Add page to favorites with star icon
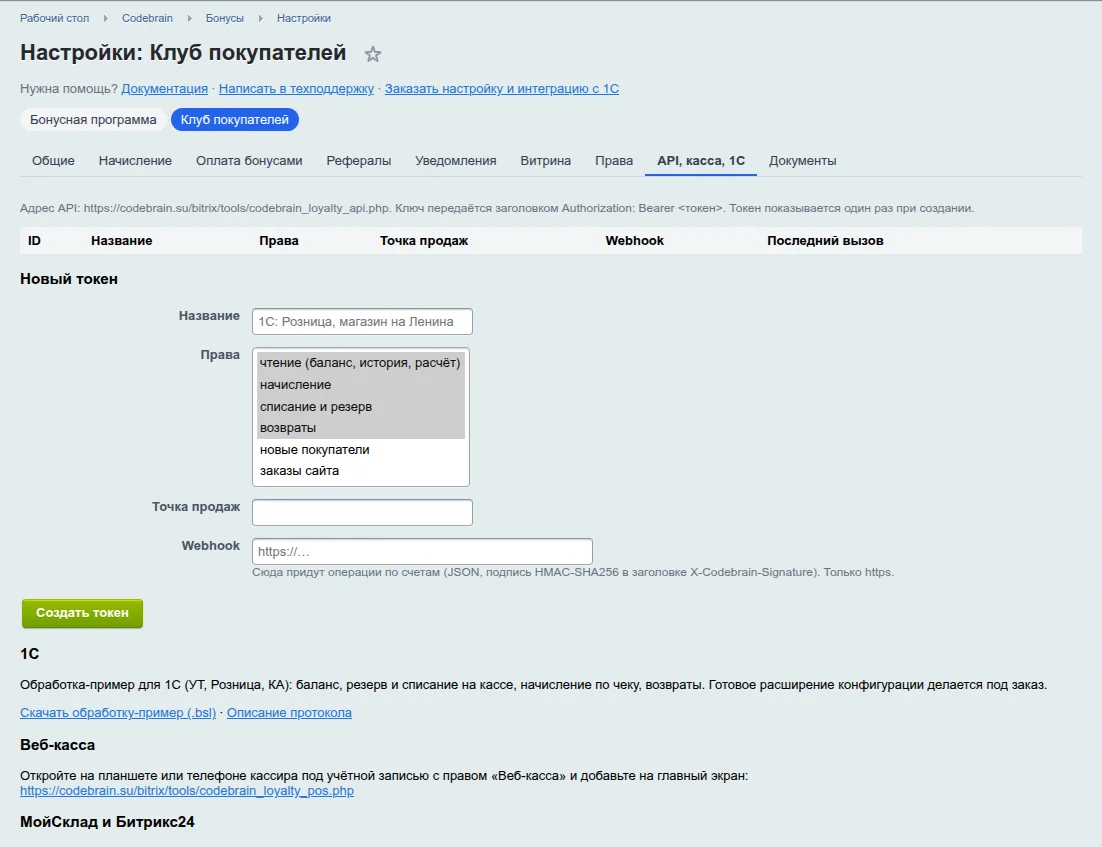Image resolution: width=1102 pixels, height=847 pixels. pos(372,54)
